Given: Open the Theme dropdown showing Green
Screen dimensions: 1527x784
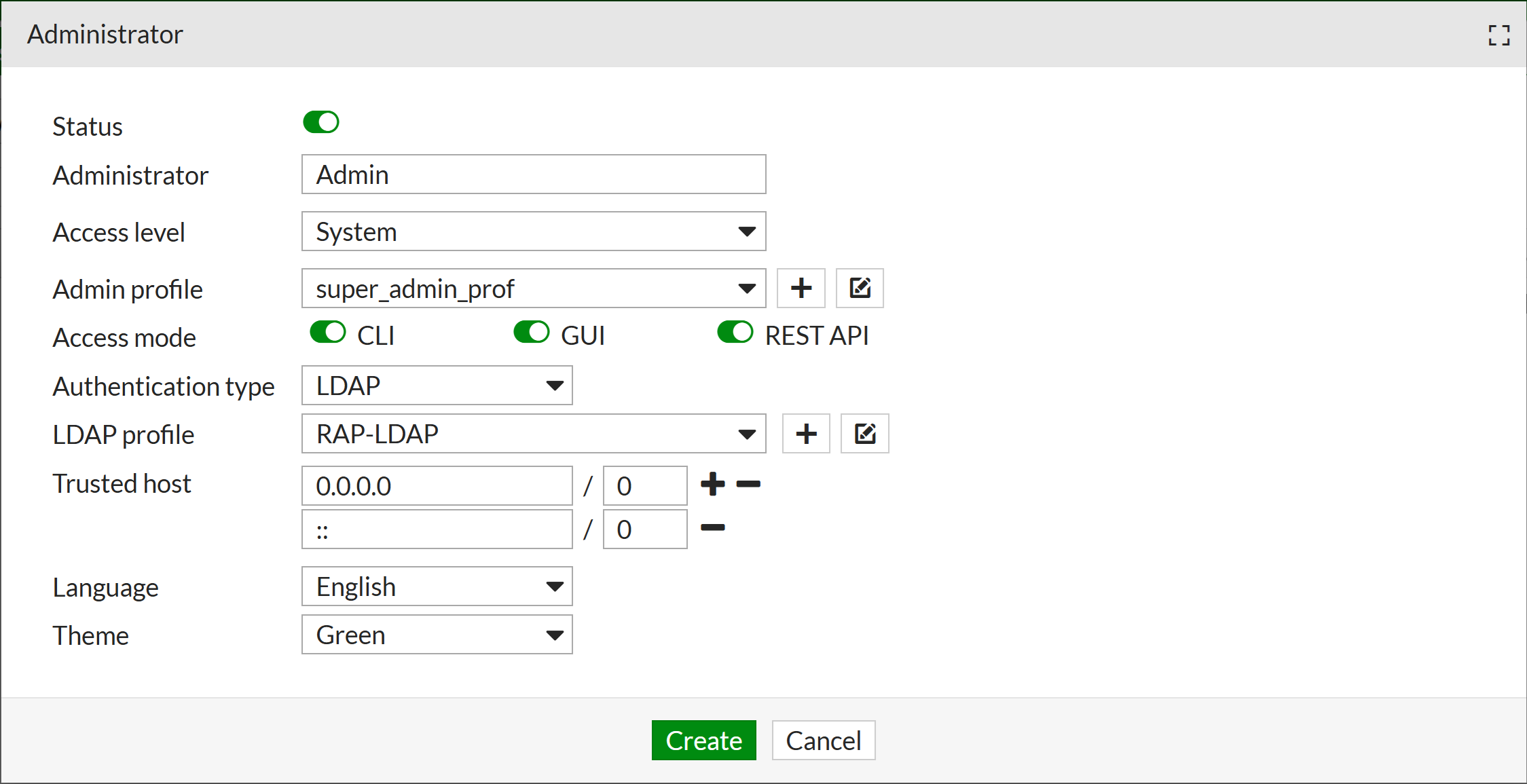Looking at the screenshot, I should click(x=437, y=635).
